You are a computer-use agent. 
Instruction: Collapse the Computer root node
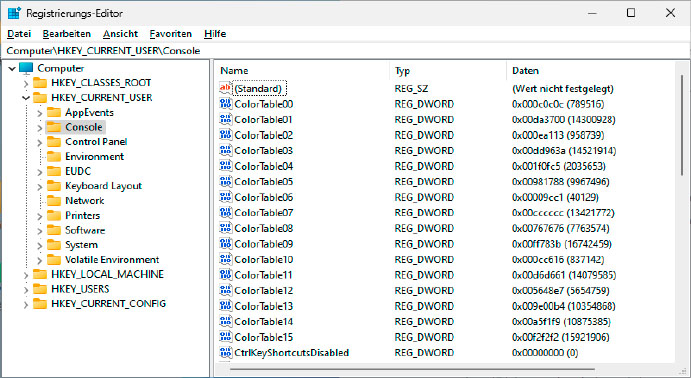pos(12,68)
